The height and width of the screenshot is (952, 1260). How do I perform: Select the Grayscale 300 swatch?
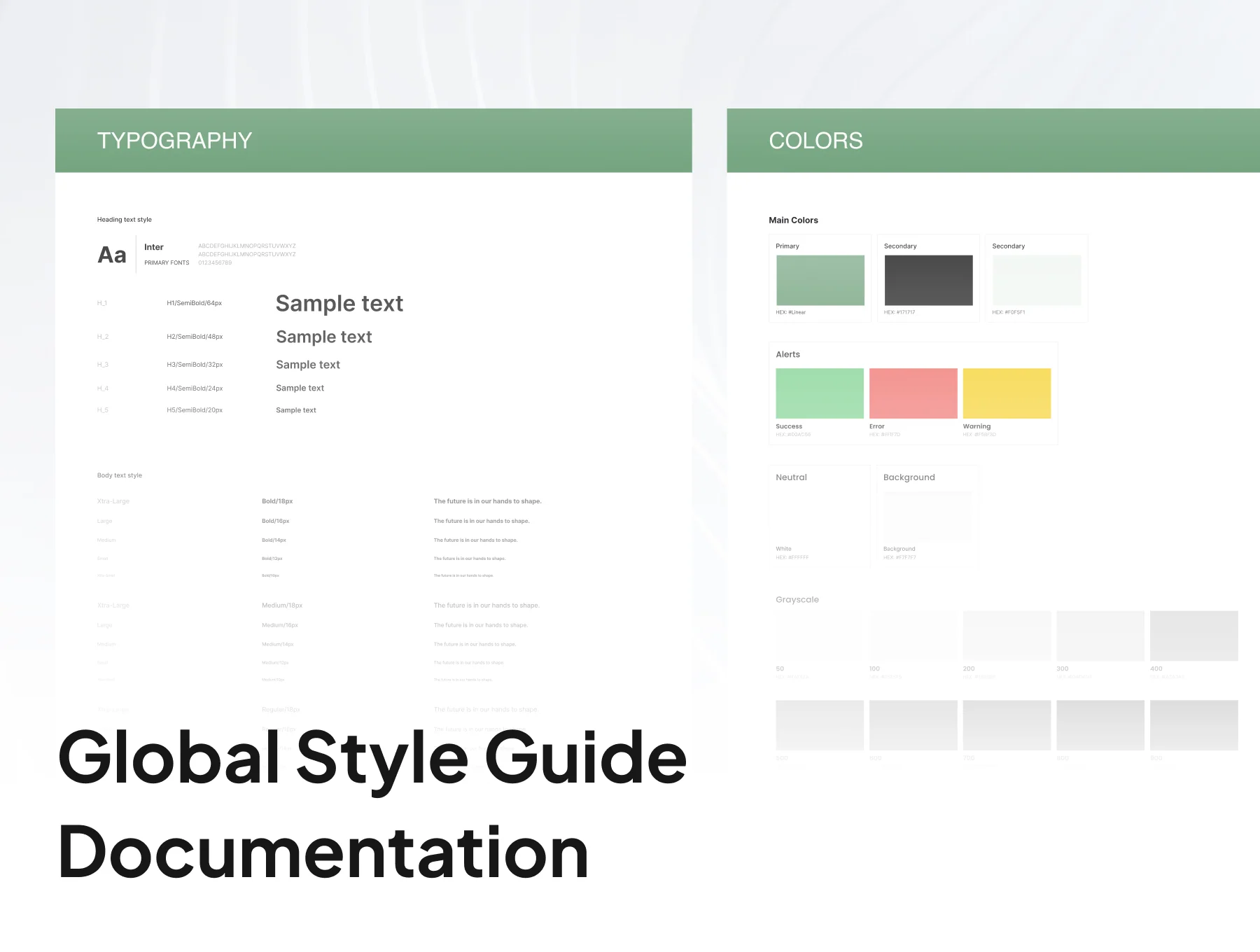tap(1100, 636)
